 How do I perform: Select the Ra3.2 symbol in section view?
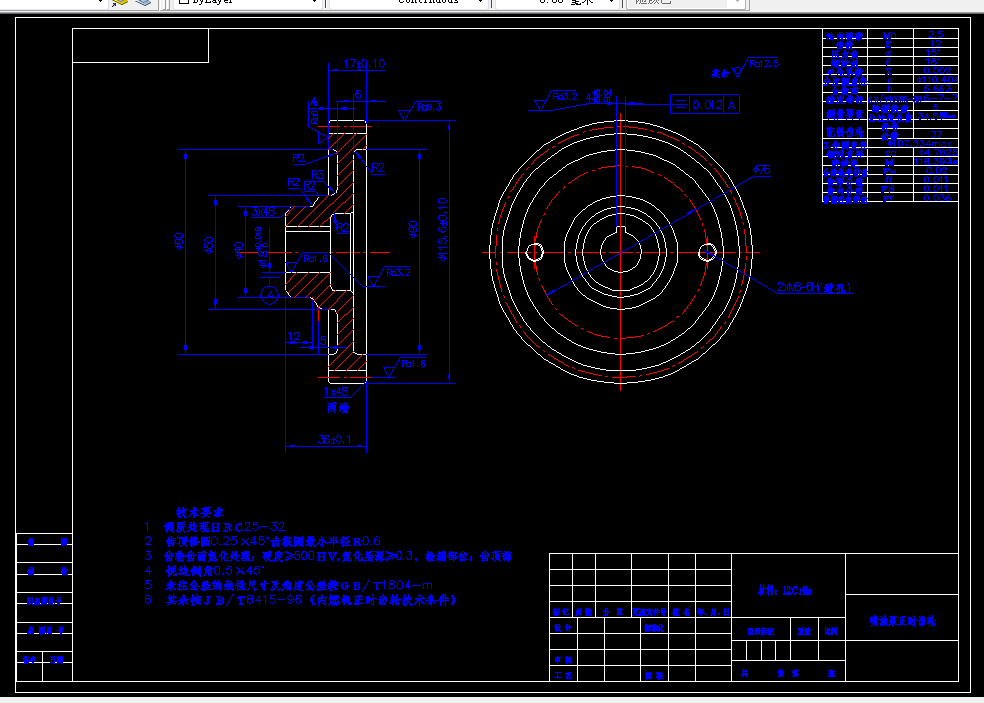coord(389,275)
